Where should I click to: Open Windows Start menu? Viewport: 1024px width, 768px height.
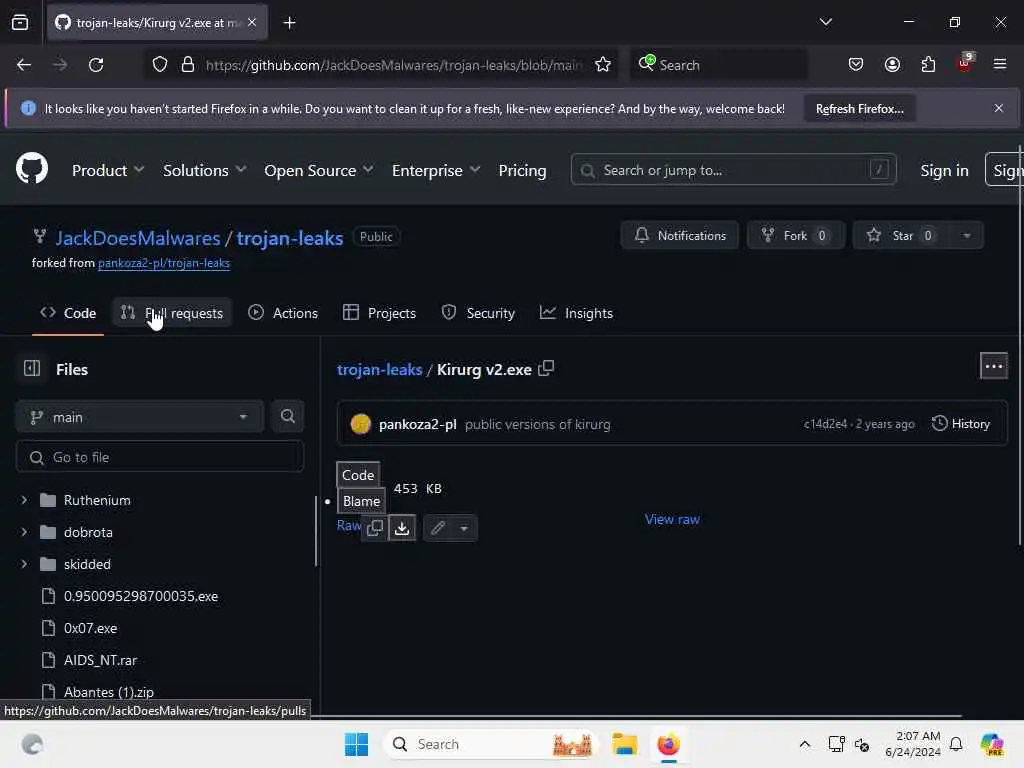pyautogui.click(x=357, y=744)
